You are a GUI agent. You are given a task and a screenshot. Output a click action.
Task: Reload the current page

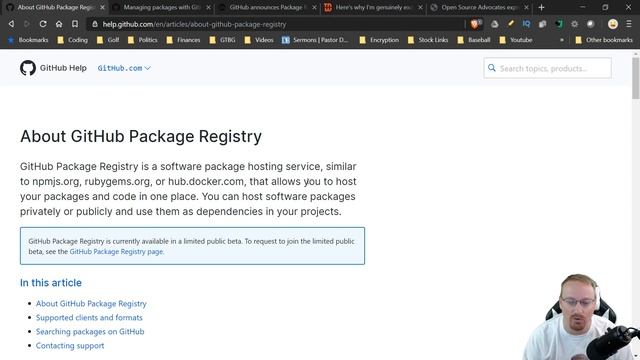click(x=43, y=24)
